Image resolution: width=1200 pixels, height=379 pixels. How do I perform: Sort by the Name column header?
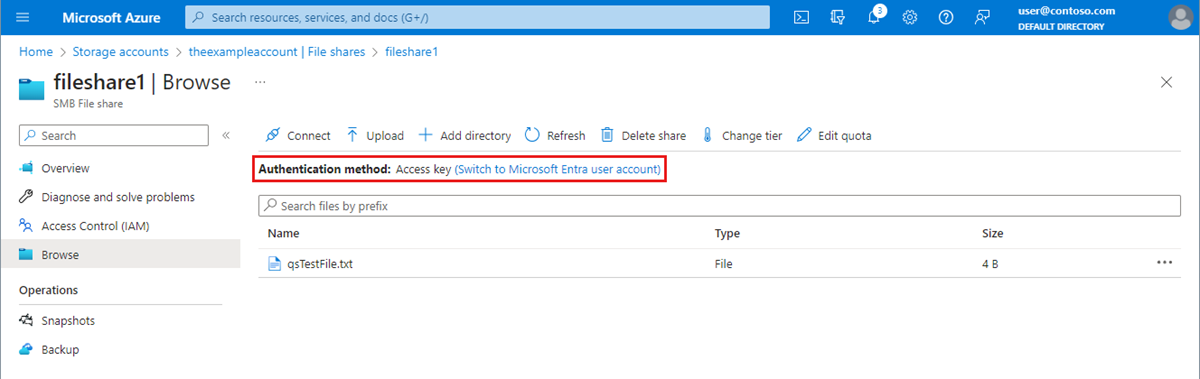click(x=284, y=233)
